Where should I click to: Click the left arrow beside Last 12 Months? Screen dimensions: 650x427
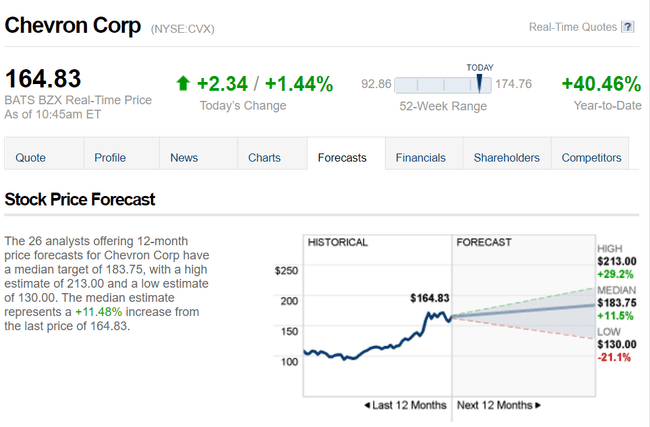[x=367, y=405]
